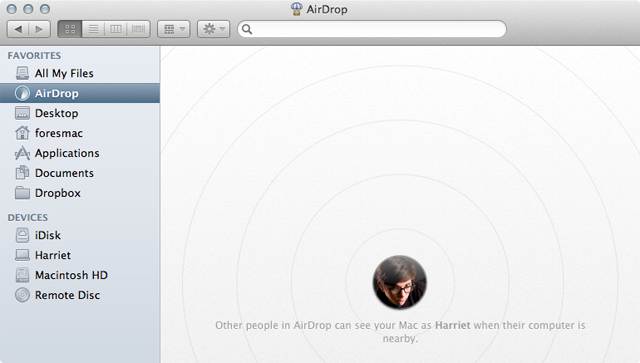This screenshot has width=640, height=363.
Task: Click the AirDrop parachute title icon
Action: pyautogui.click(x=297, y=9)
